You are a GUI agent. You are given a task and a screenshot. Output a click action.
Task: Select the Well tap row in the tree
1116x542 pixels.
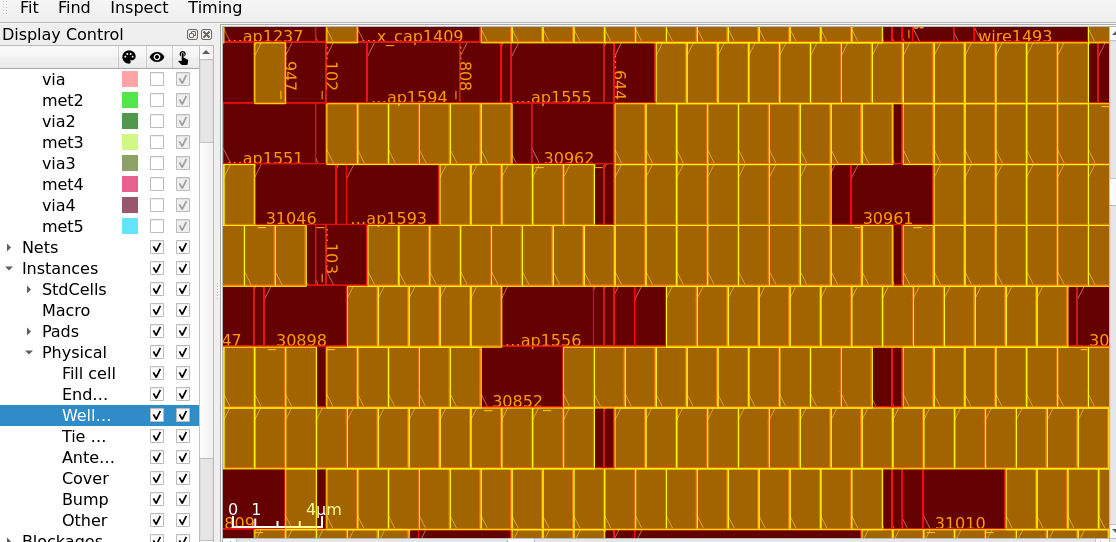click(99, 415)
